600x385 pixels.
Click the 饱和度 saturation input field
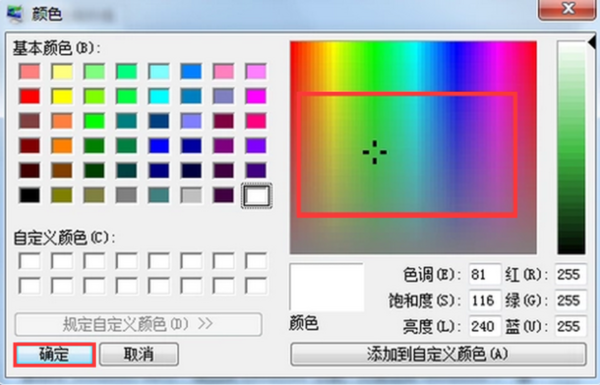coord(484,300)
